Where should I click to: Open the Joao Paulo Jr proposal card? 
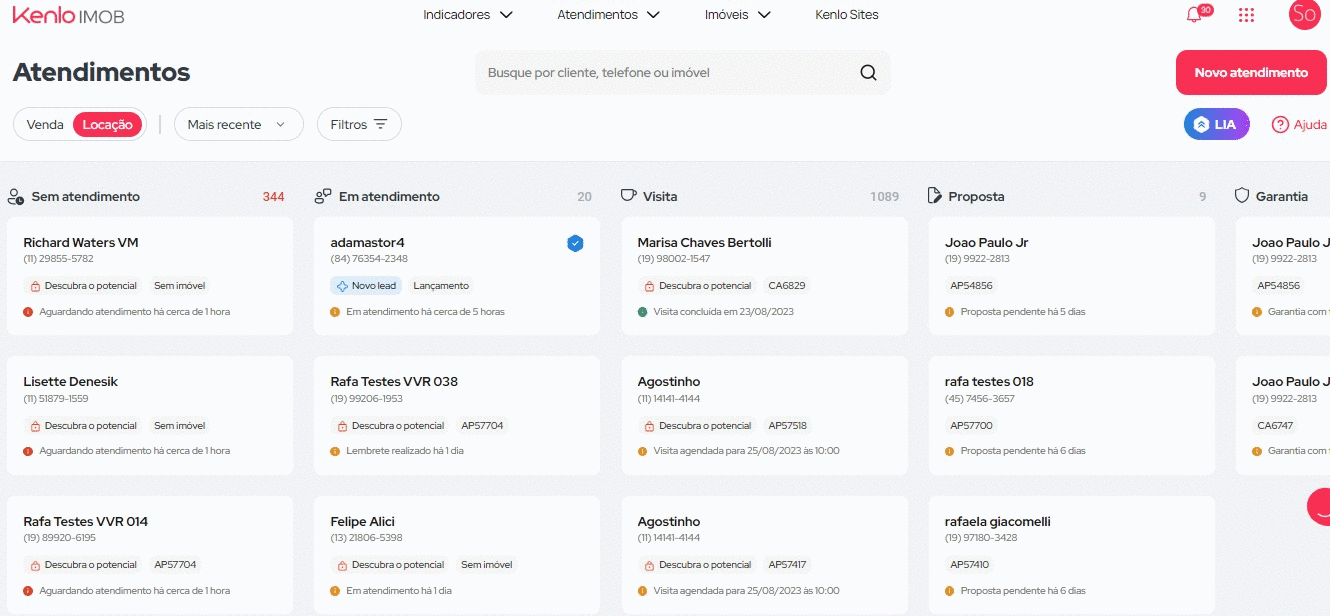1072,276
